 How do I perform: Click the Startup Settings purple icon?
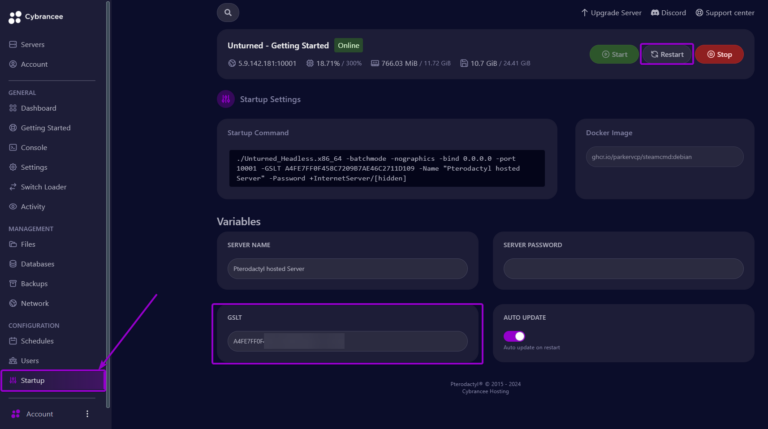(x=226, y=99)
